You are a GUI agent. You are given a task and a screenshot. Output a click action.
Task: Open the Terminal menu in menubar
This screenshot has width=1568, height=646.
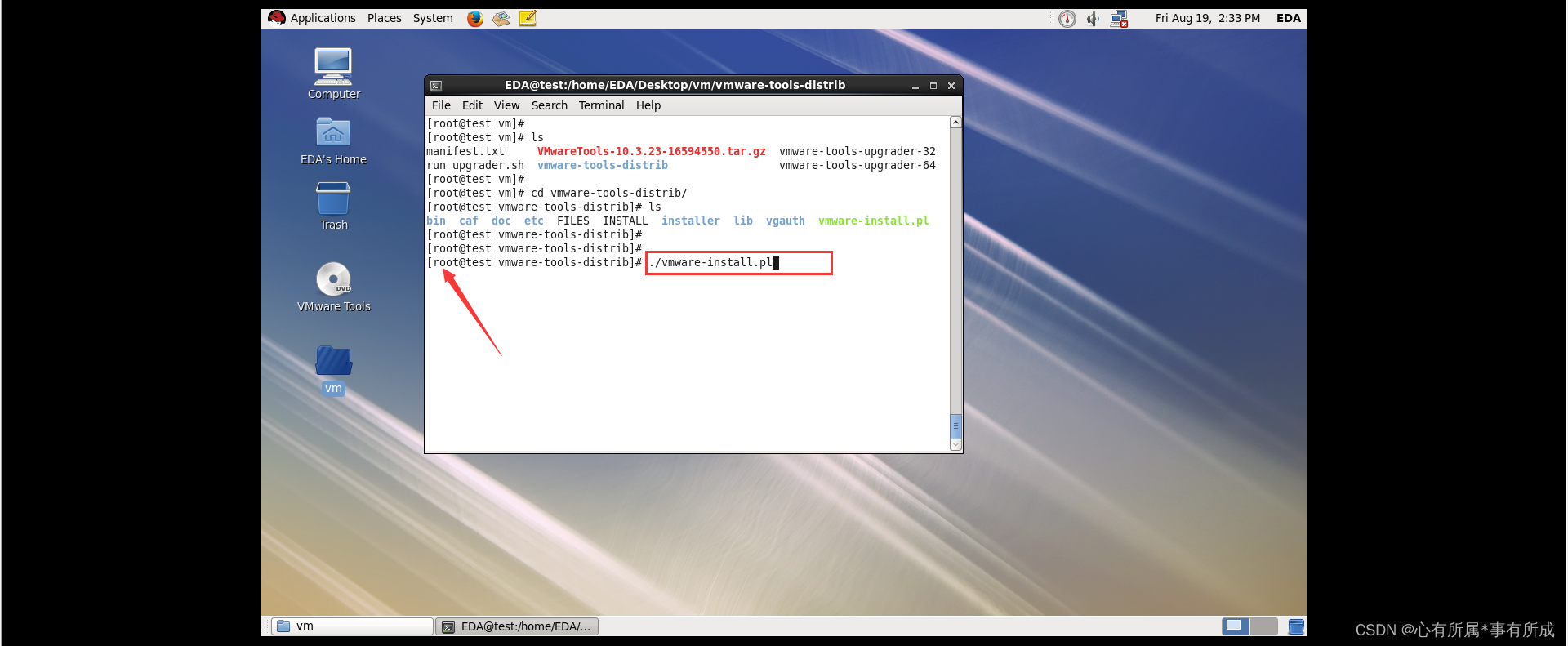tap(601, 105)
